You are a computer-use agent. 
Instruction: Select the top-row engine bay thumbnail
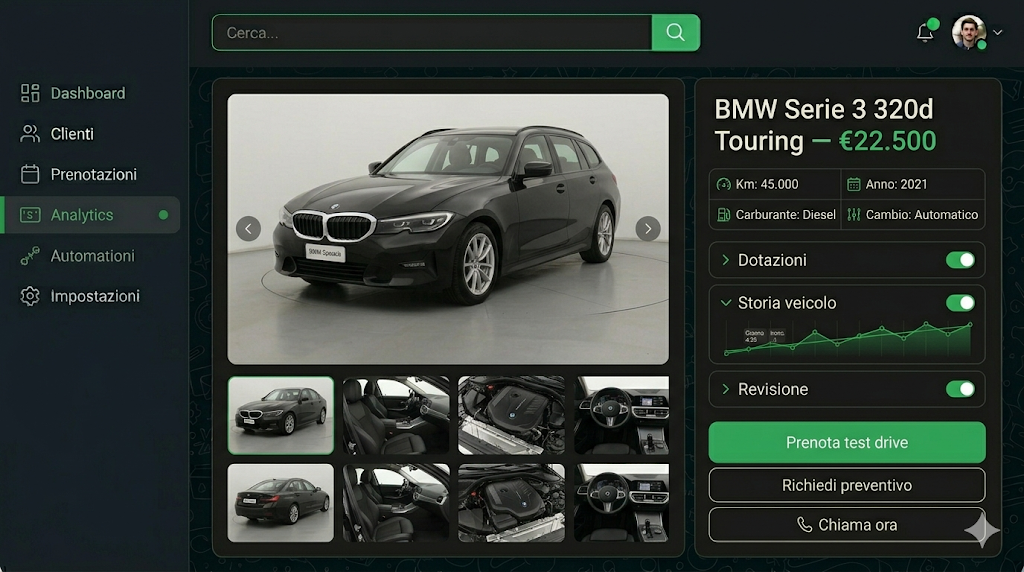(x=511, y=415)
